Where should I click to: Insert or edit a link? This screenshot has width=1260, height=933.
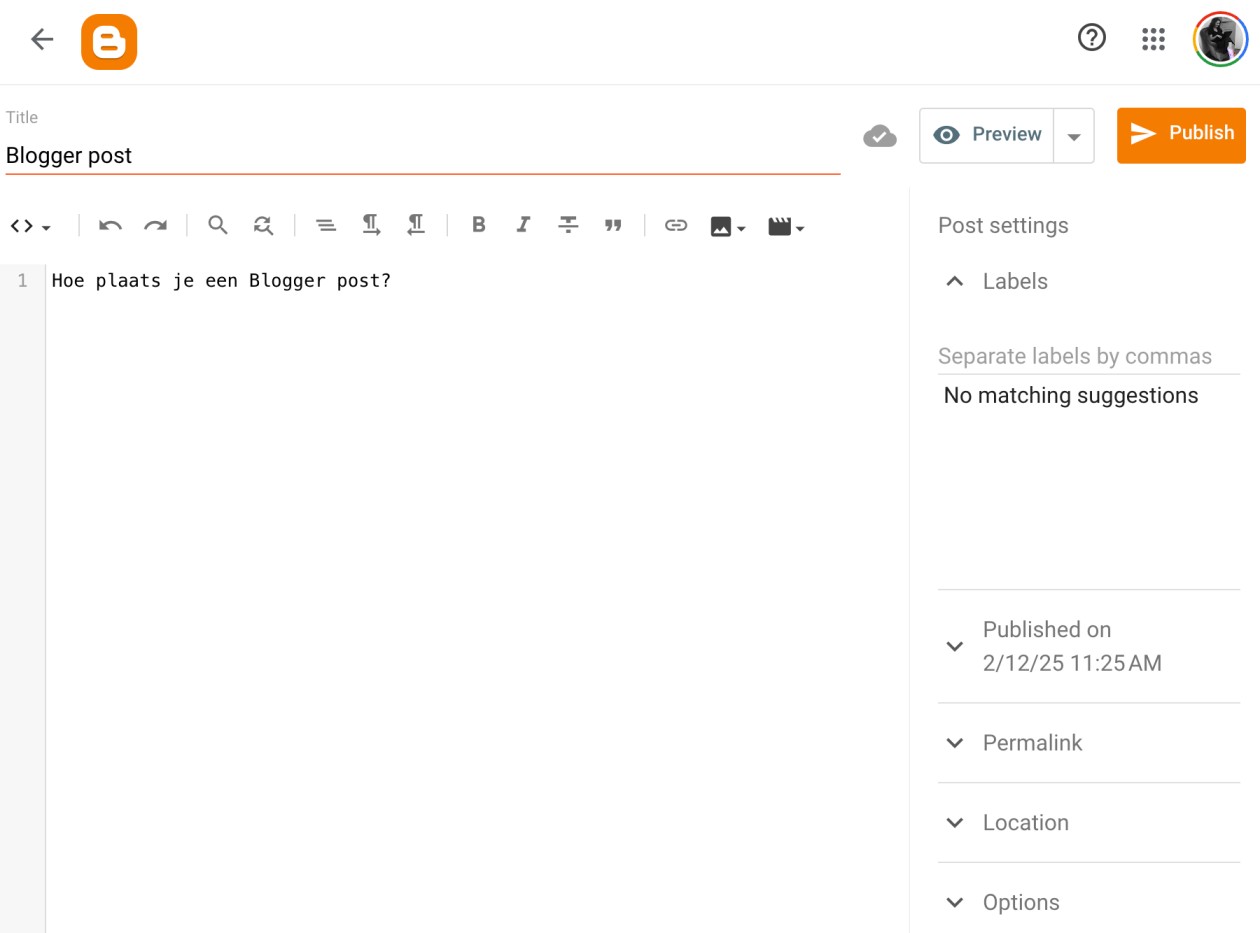pos(676,226)
